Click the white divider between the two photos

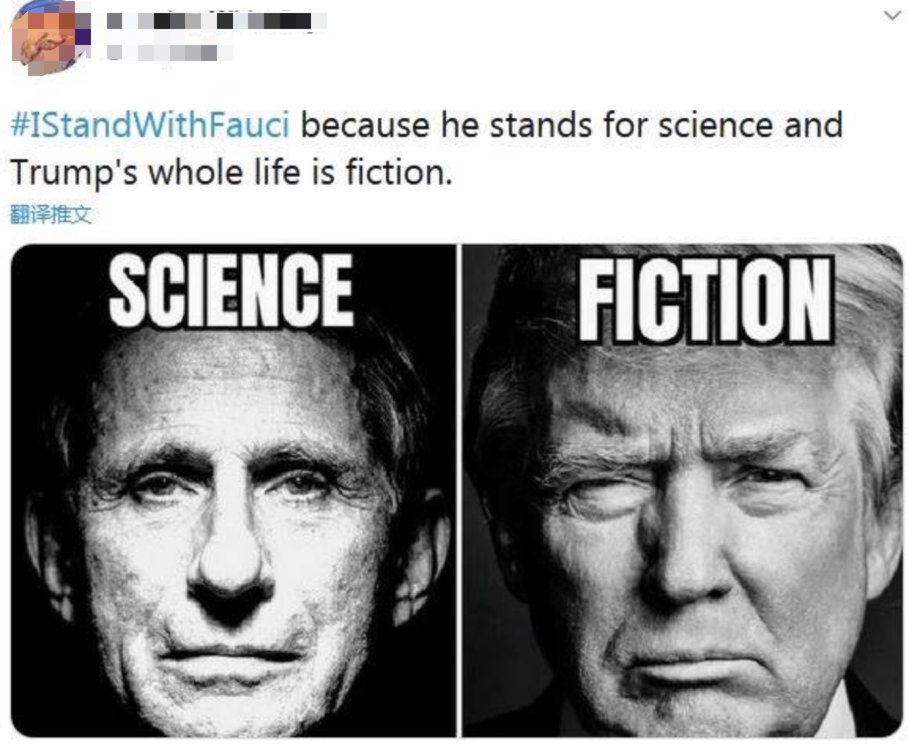(459, 490)
